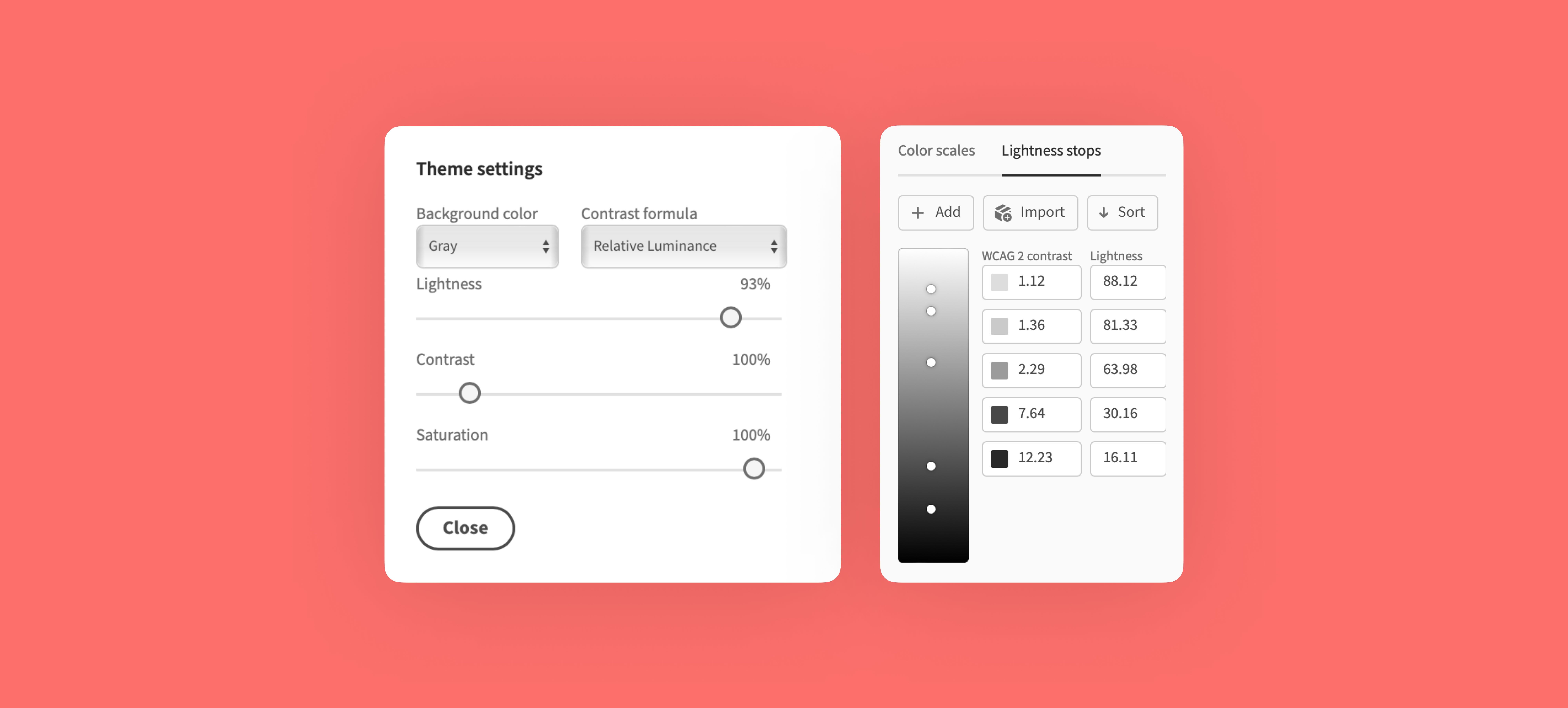Open the Background color dropdown

(x=487, y=245)
